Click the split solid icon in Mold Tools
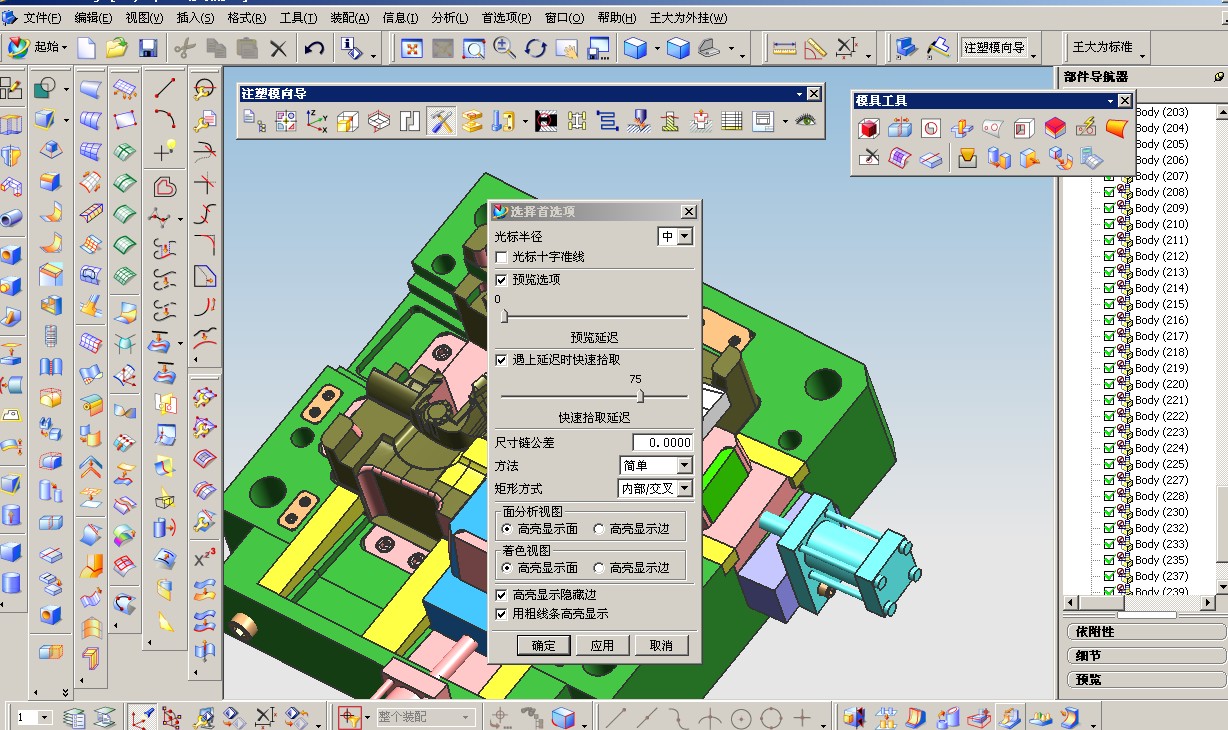The image size is (1228, 730). 900,127
